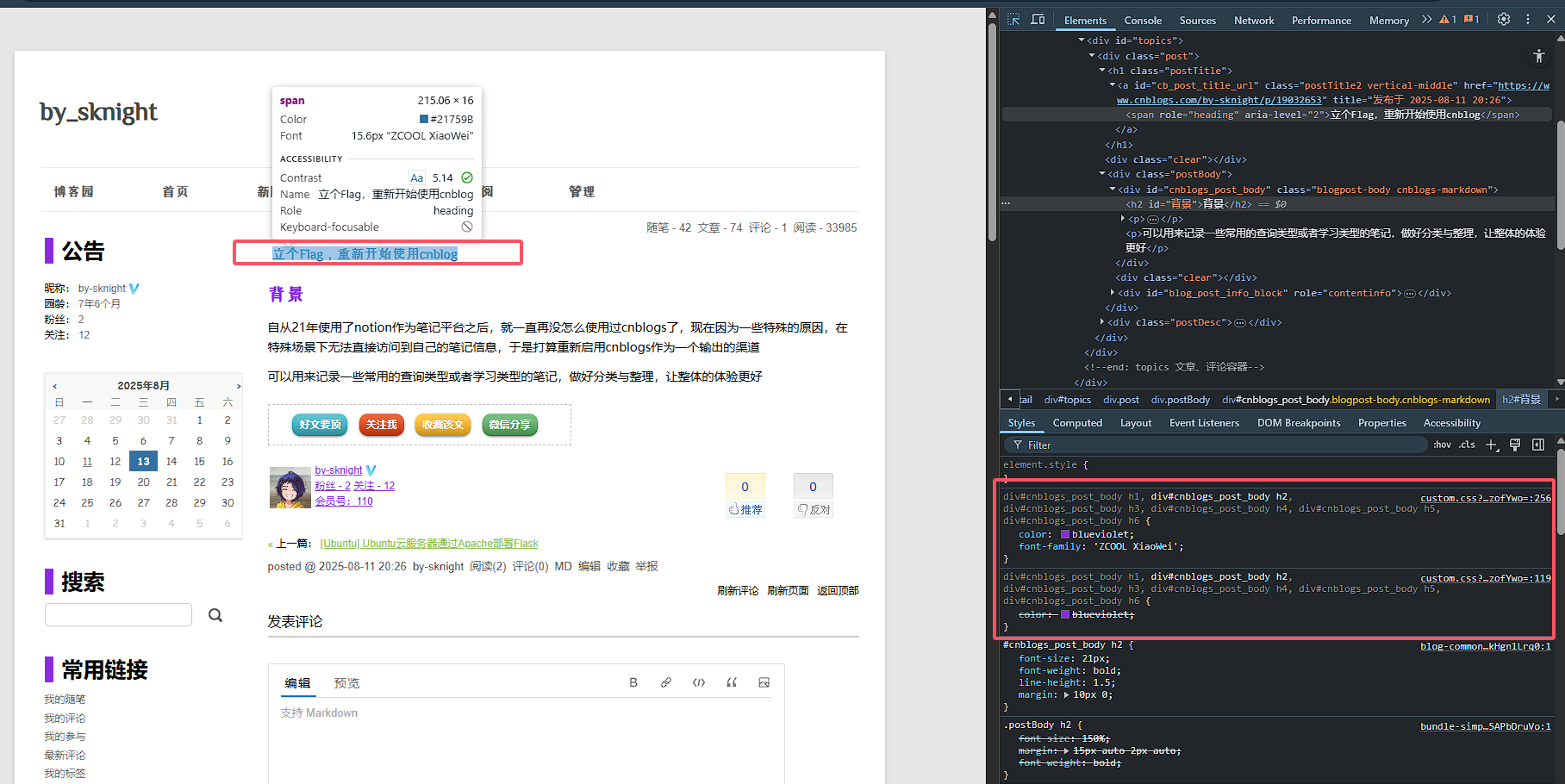Click the comment editor link icon
Viewport: 1565px width, 784px height.
pos(666,683)
